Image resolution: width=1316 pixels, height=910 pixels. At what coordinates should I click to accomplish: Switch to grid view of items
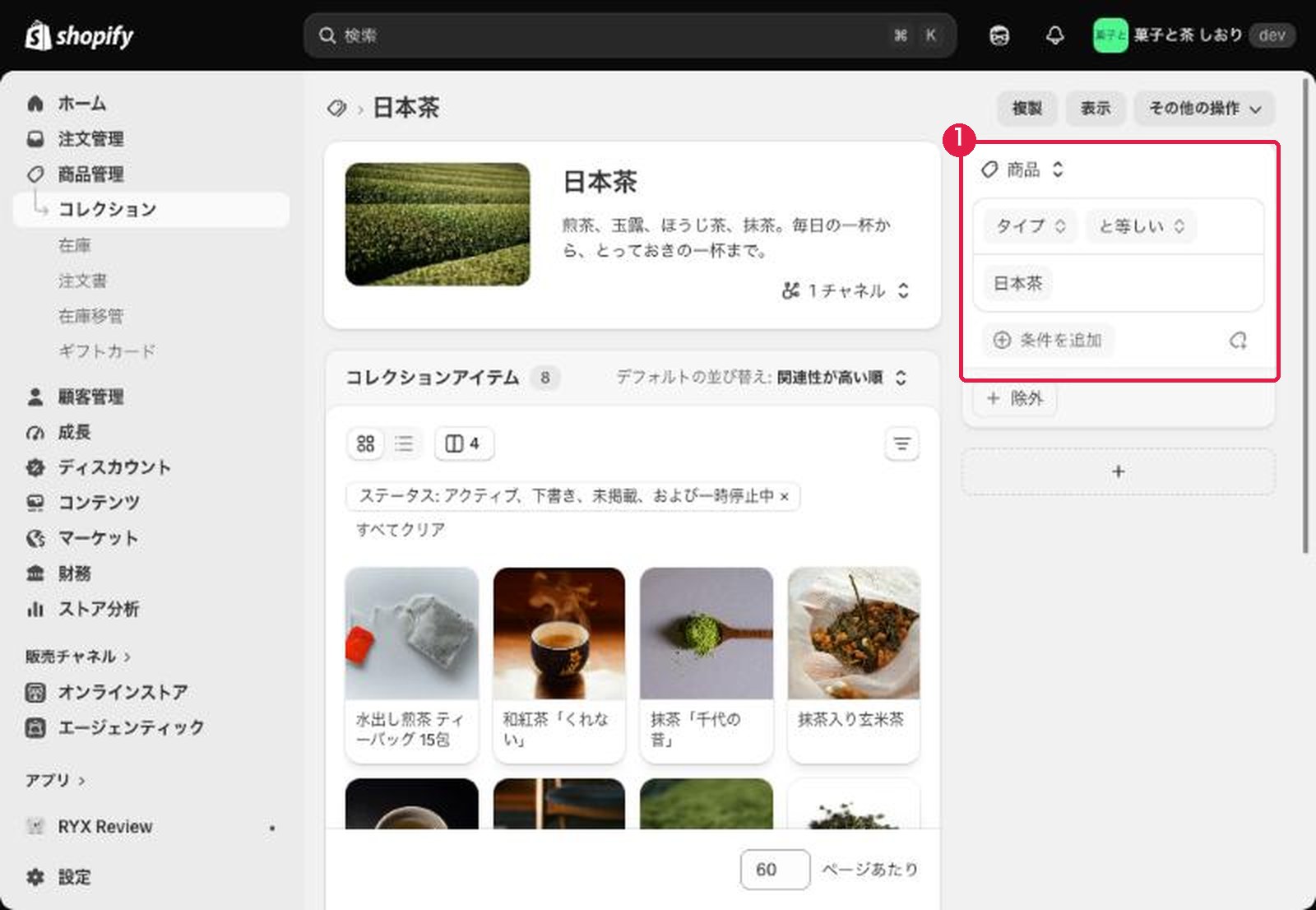click(x=366, y=443)
